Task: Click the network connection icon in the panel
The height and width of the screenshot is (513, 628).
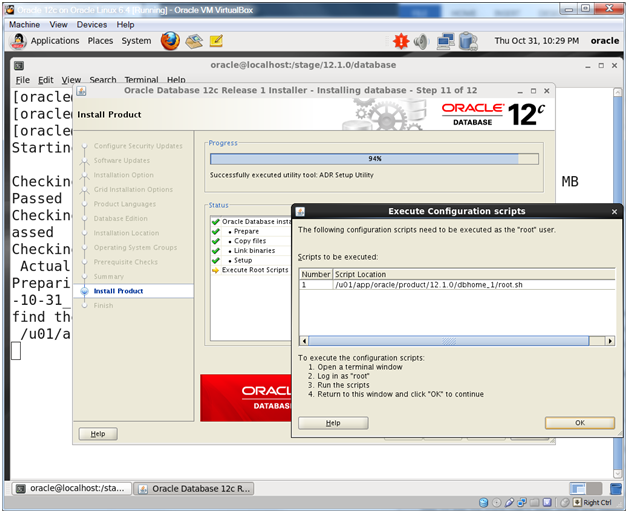Action: coord(445,41)
